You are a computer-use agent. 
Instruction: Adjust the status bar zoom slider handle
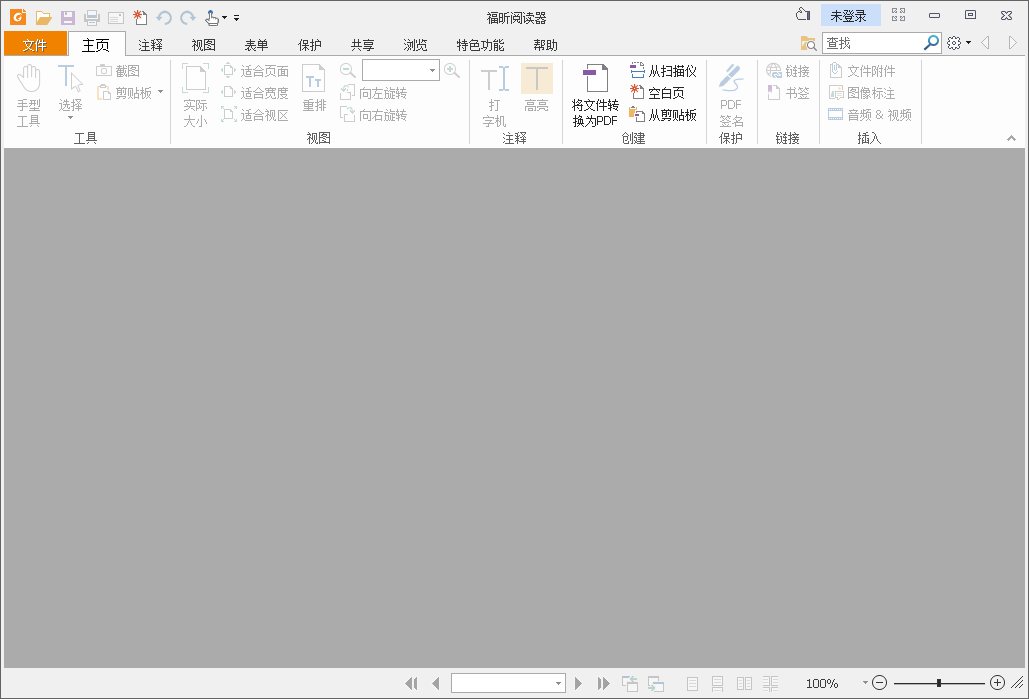[x=939, y=683]
